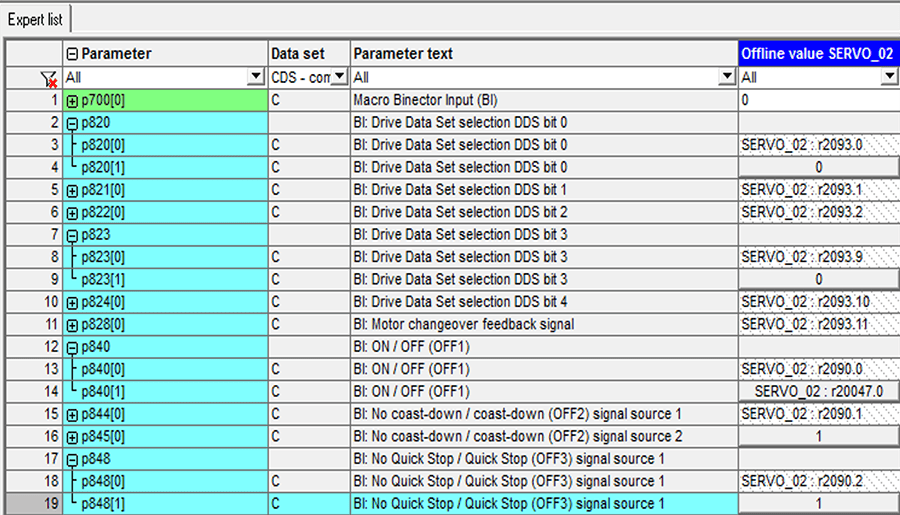Open the Offline value filter dropdown

pyautogui.click(x=890, y=76)
